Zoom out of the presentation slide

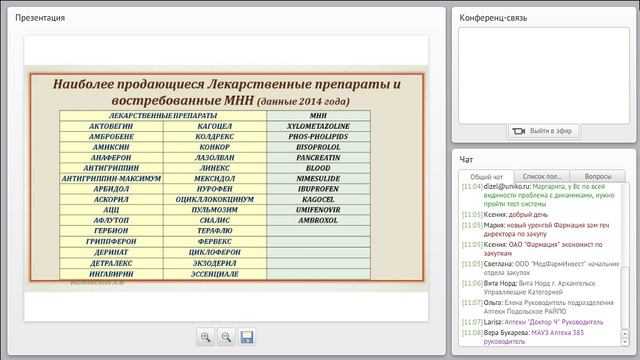pyautogui.click(x=226, y=337)
